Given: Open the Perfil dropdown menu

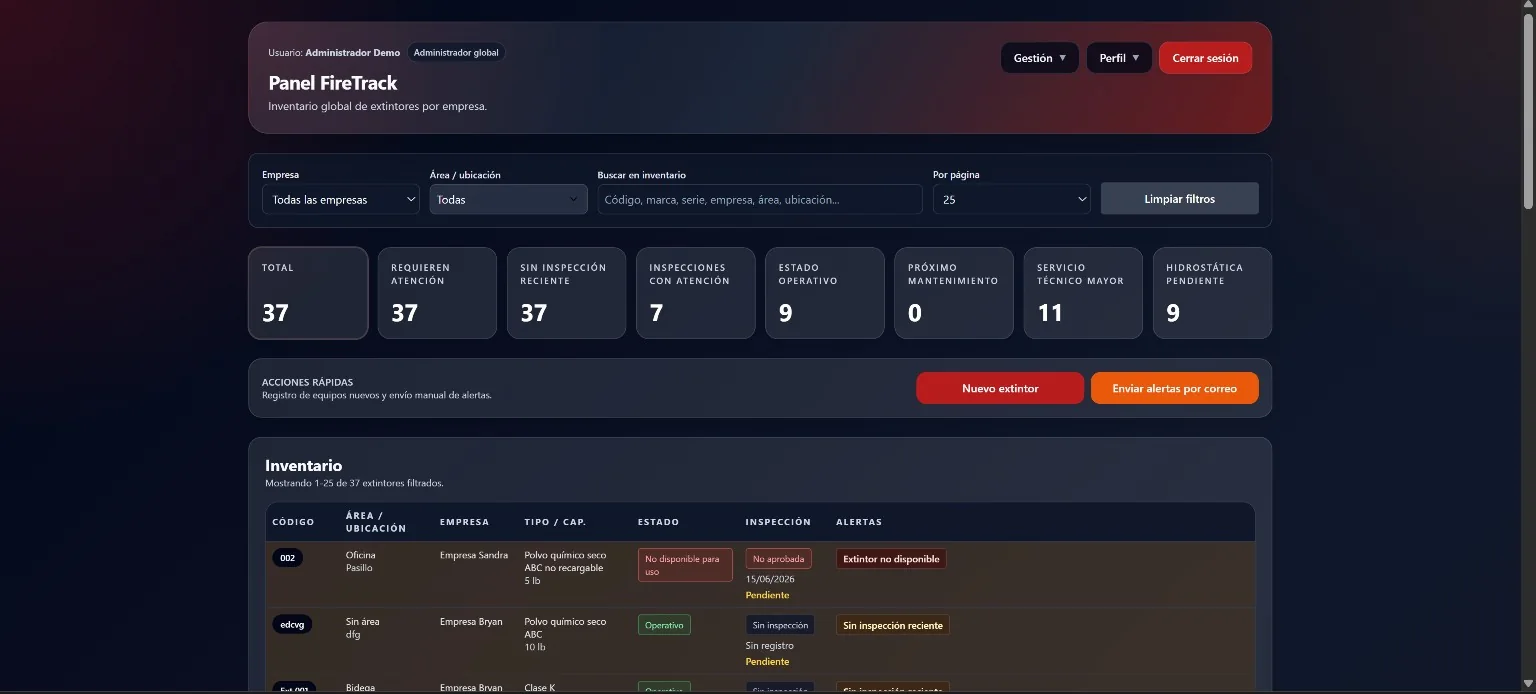Looking at the screenshot, I should 1119,58.
